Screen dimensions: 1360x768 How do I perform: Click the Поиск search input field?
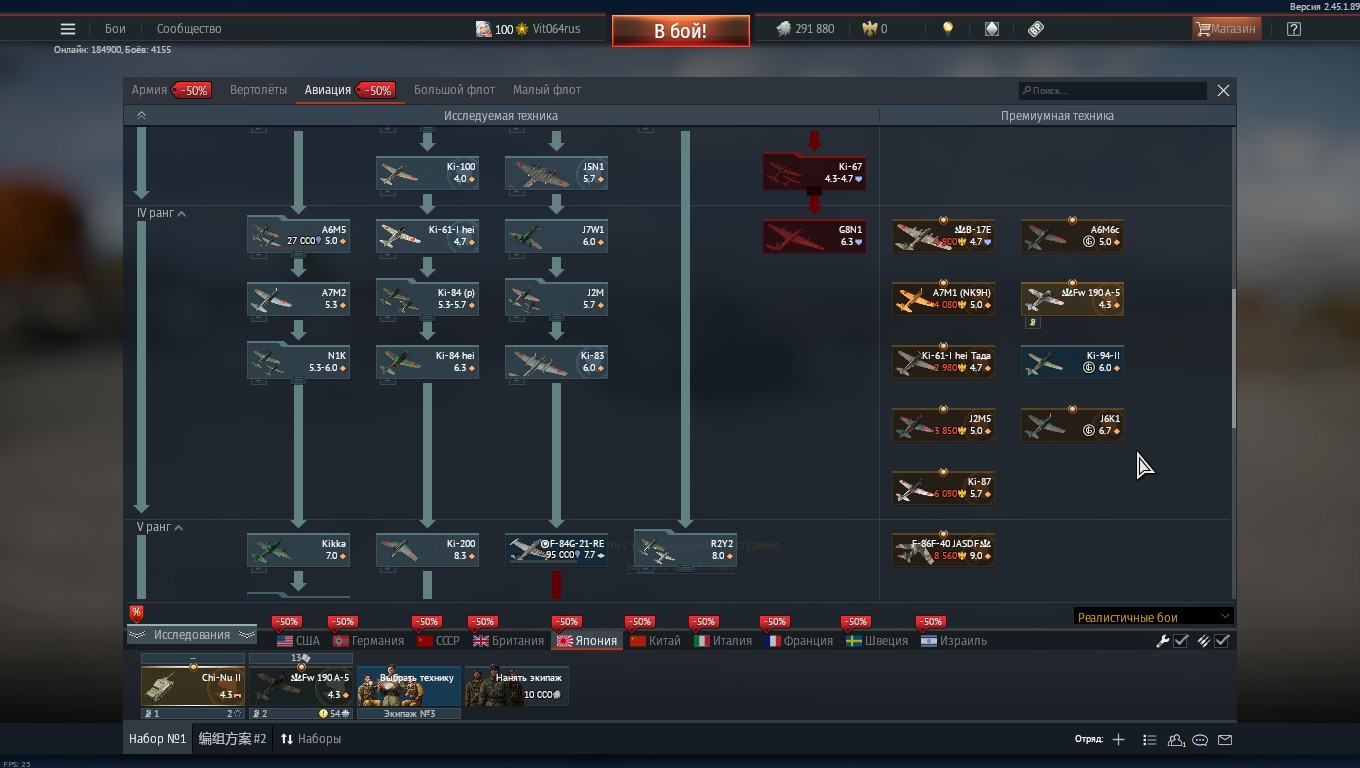(1112, 91)
